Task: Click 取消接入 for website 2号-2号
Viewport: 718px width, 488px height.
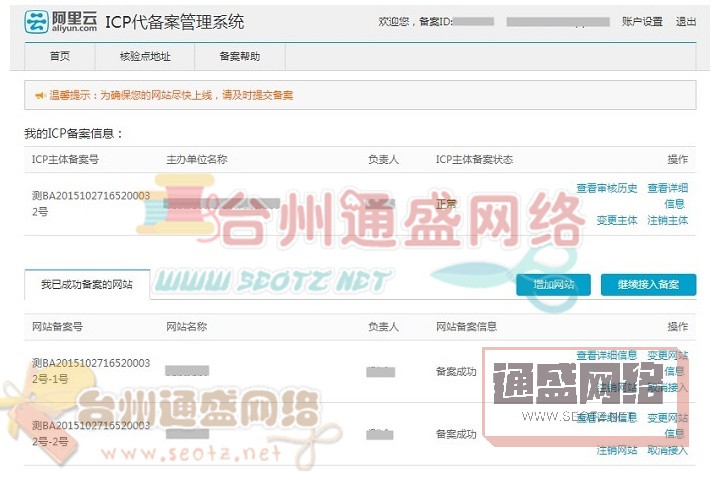Action: [668, 450]
